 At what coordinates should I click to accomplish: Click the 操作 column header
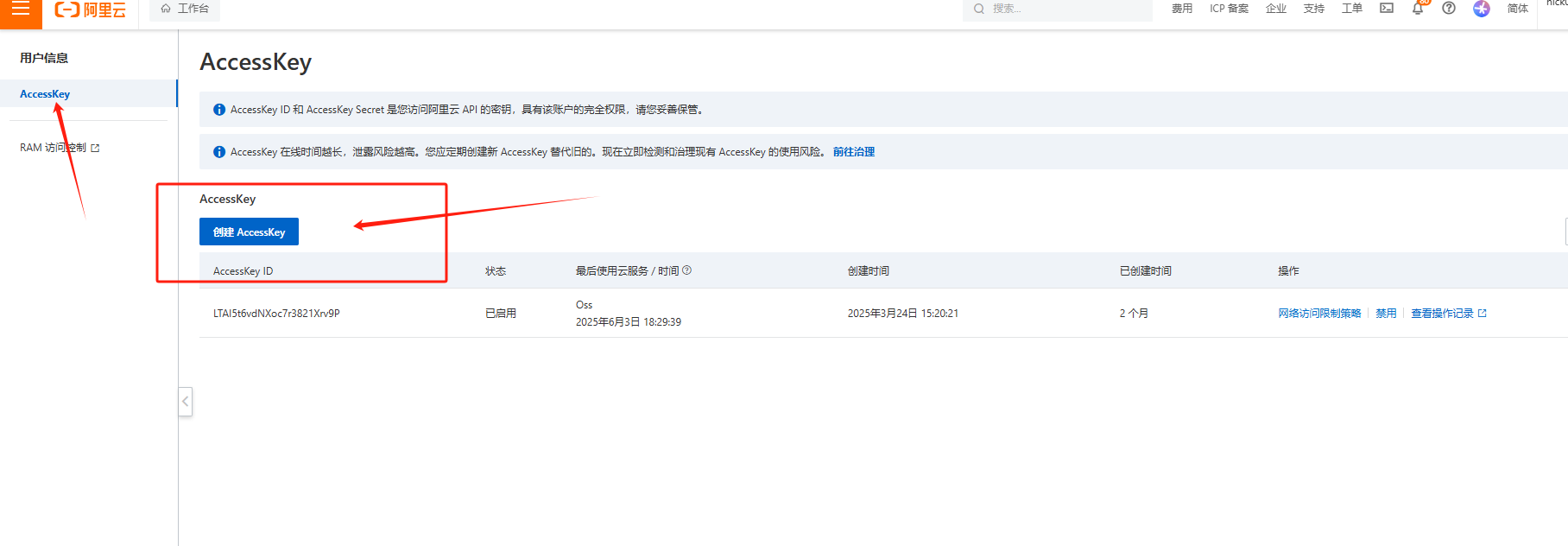[x=1288, y=271]
